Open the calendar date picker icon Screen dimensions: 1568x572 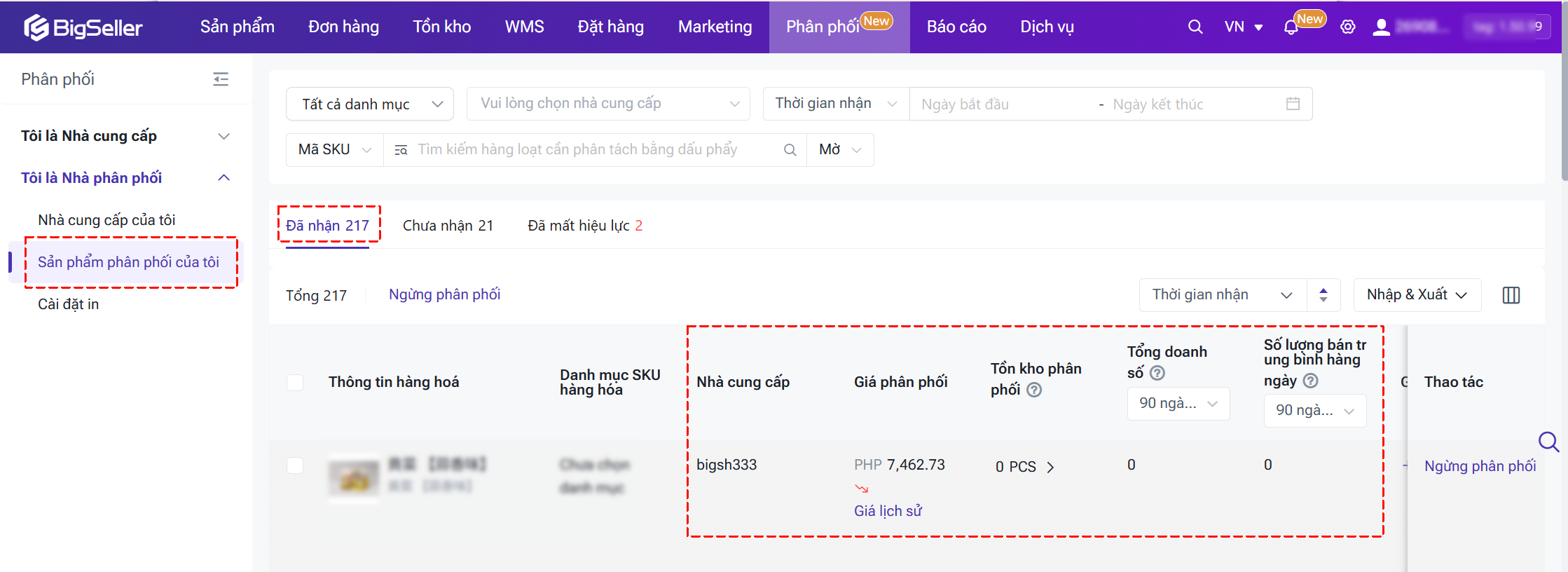(x=1293, y=104)
